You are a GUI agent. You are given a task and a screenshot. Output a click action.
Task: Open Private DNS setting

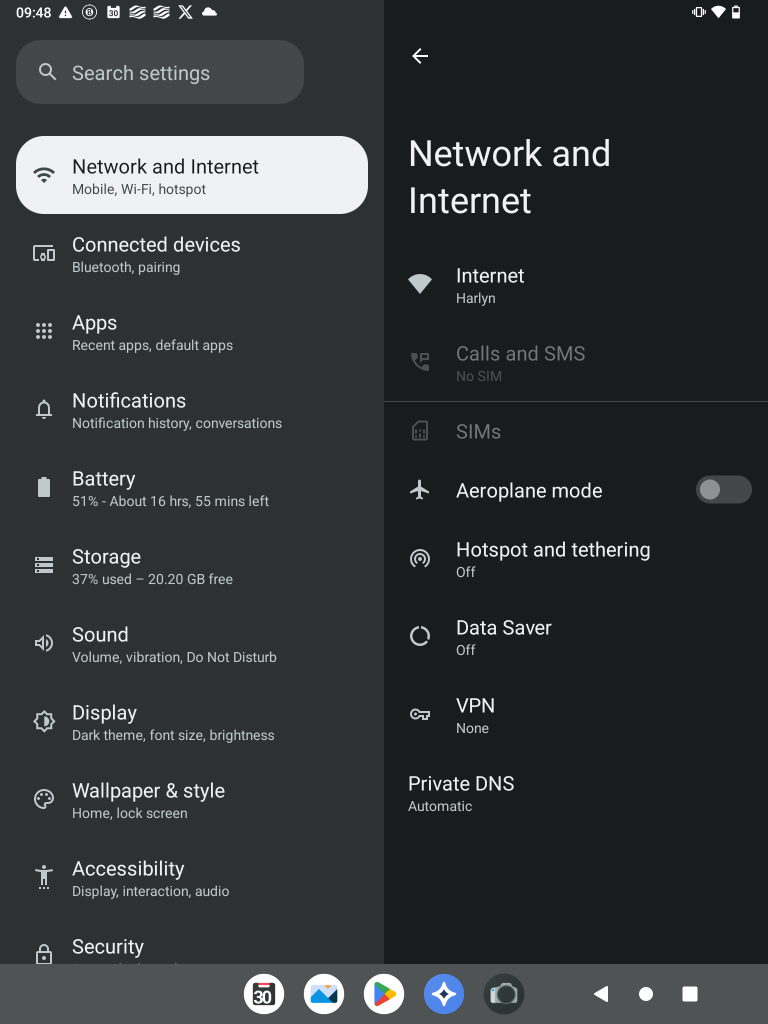[x=461, y=793]
